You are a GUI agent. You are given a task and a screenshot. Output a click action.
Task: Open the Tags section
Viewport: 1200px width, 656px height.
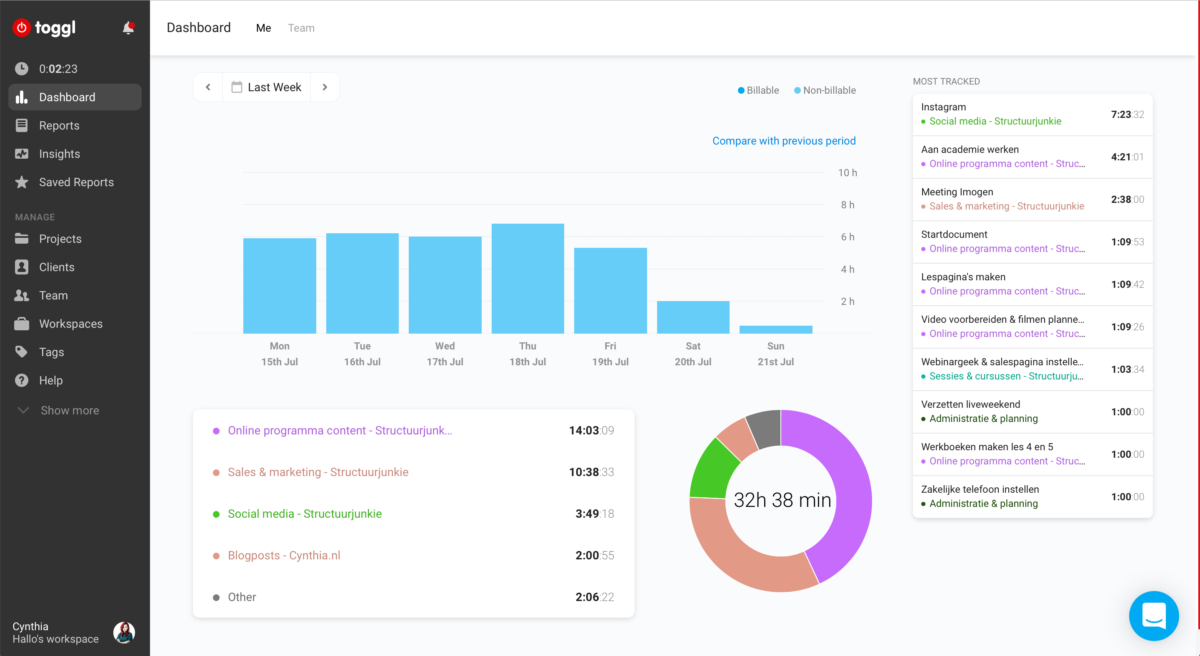(51, 352)
